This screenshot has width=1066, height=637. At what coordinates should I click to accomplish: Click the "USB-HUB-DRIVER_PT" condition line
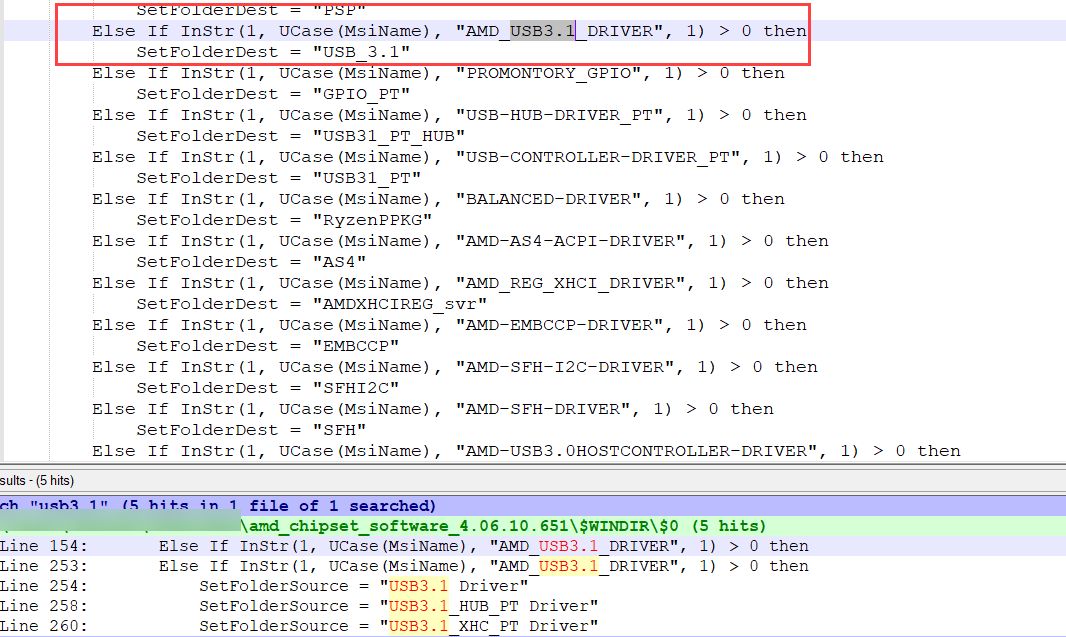click(449, 115)
